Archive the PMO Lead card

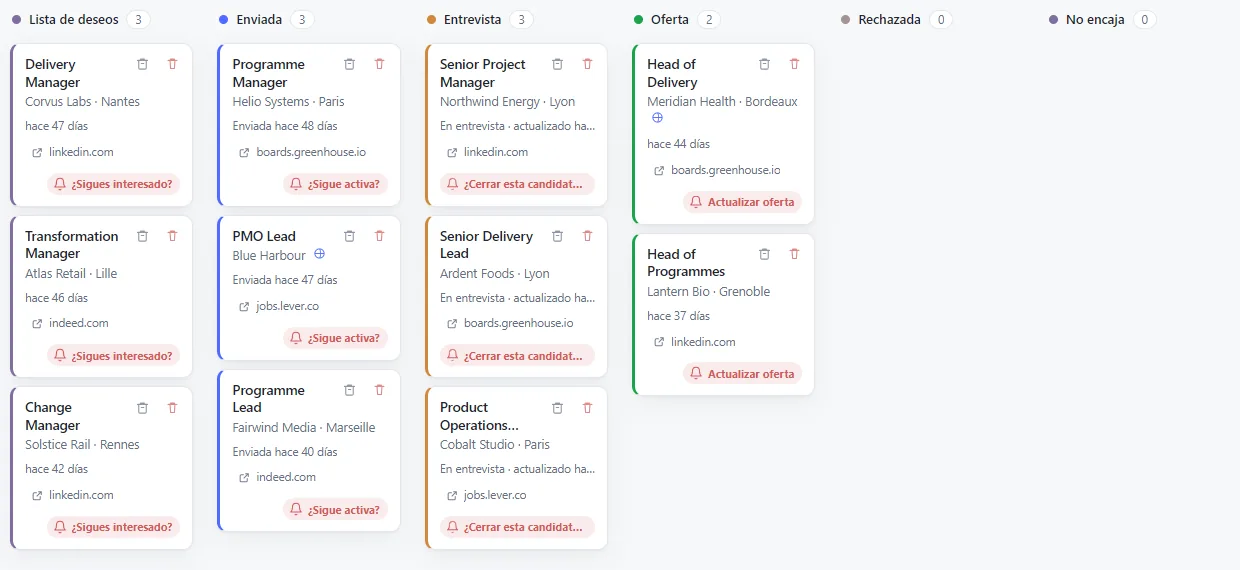[349, 236]
